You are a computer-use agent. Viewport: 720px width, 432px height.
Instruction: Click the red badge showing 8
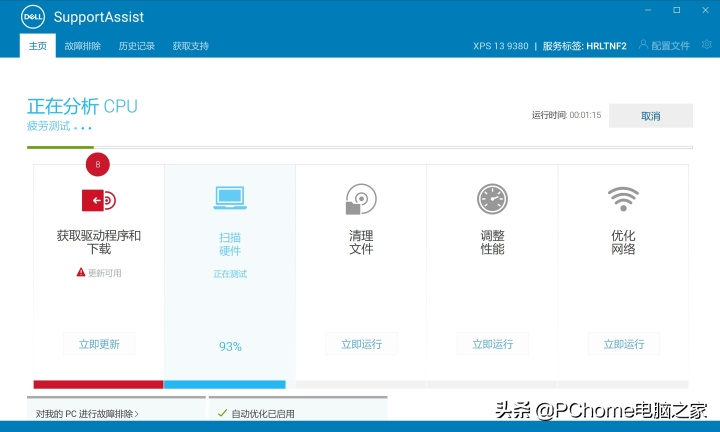pyautogui.click(x=98, y=164)
